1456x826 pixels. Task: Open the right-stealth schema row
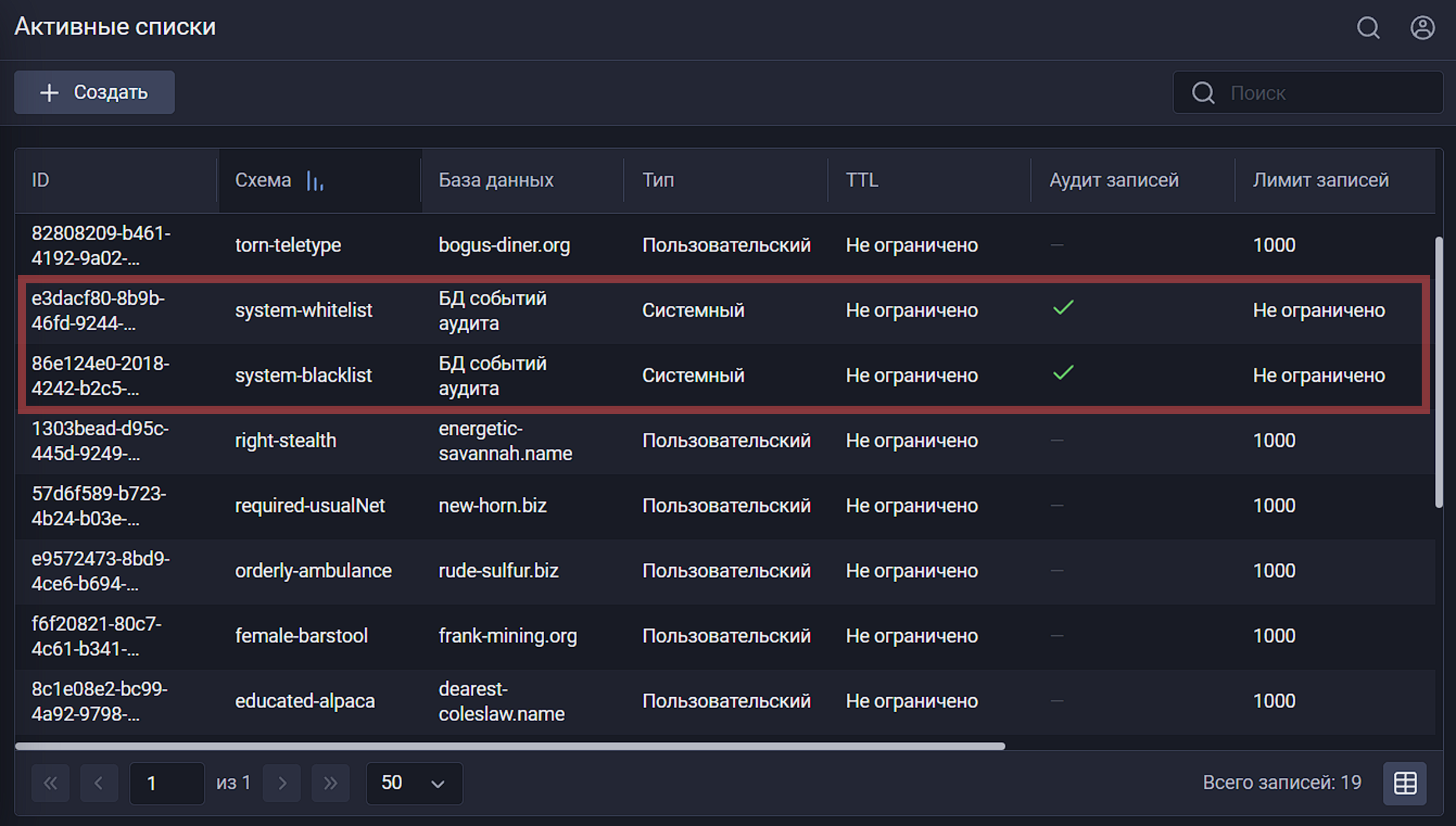click(x=285, y=441)
